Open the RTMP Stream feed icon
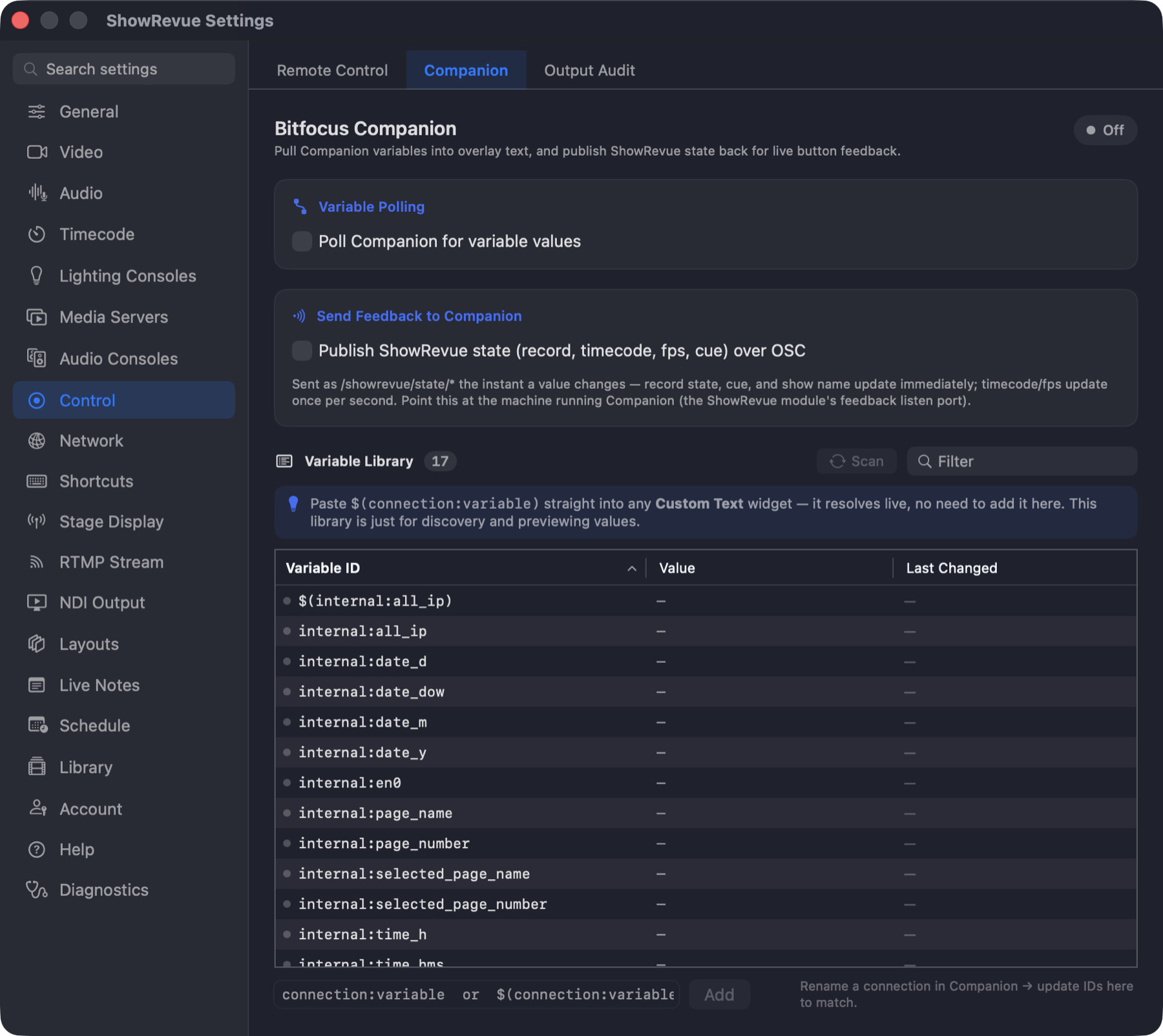The image size is (1163, 1036). point(37,562)
